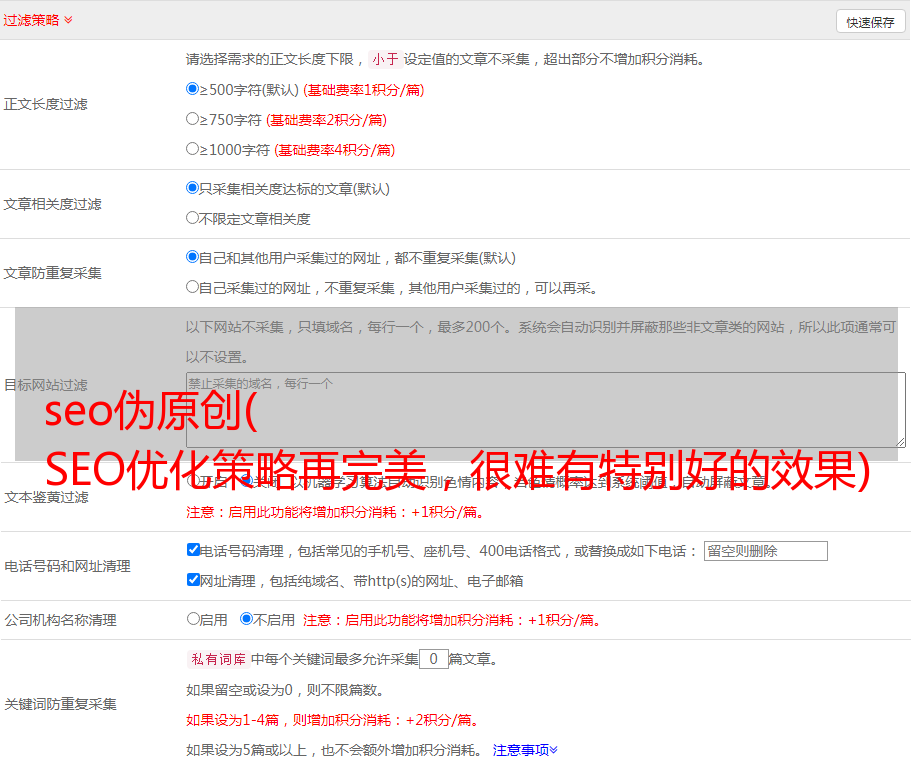
Task: Collapse the 过滤策略 section chevron
Action: tap(68, 20)
